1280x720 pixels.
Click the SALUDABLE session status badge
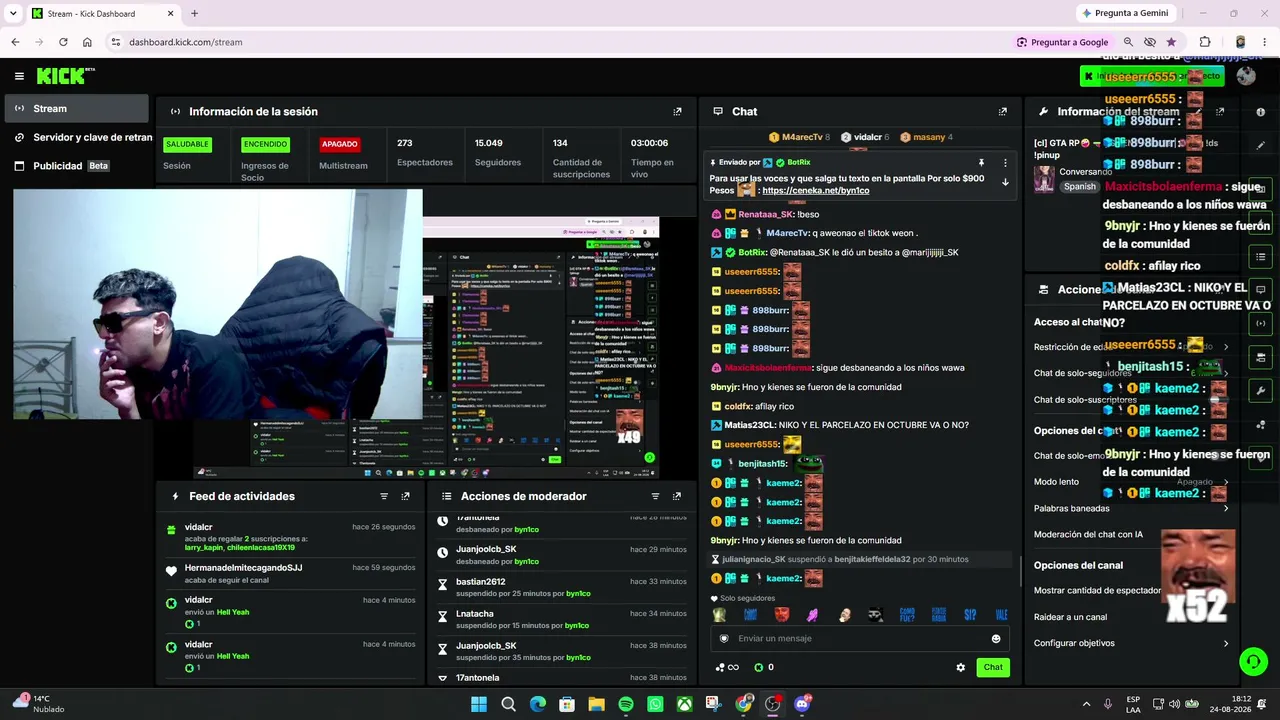(187, 144)
